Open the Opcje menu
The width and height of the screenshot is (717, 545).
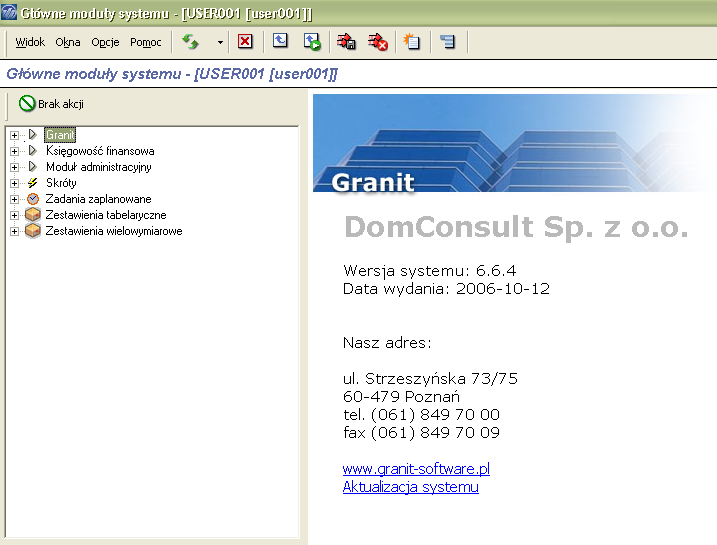tap(105, 42)
